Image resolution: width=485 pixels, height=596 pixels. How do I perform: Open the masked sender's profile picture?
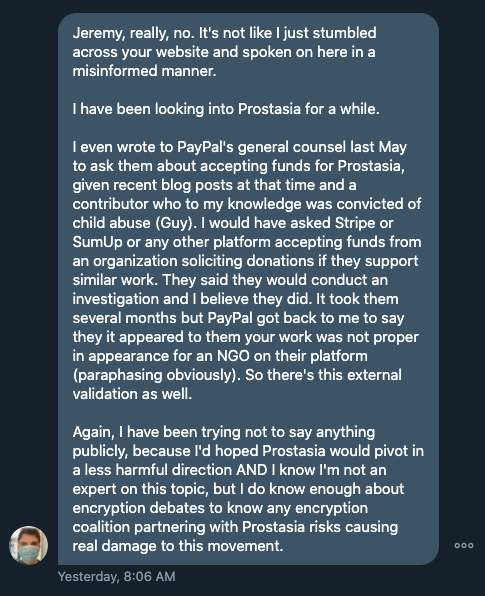pos(29,545)
